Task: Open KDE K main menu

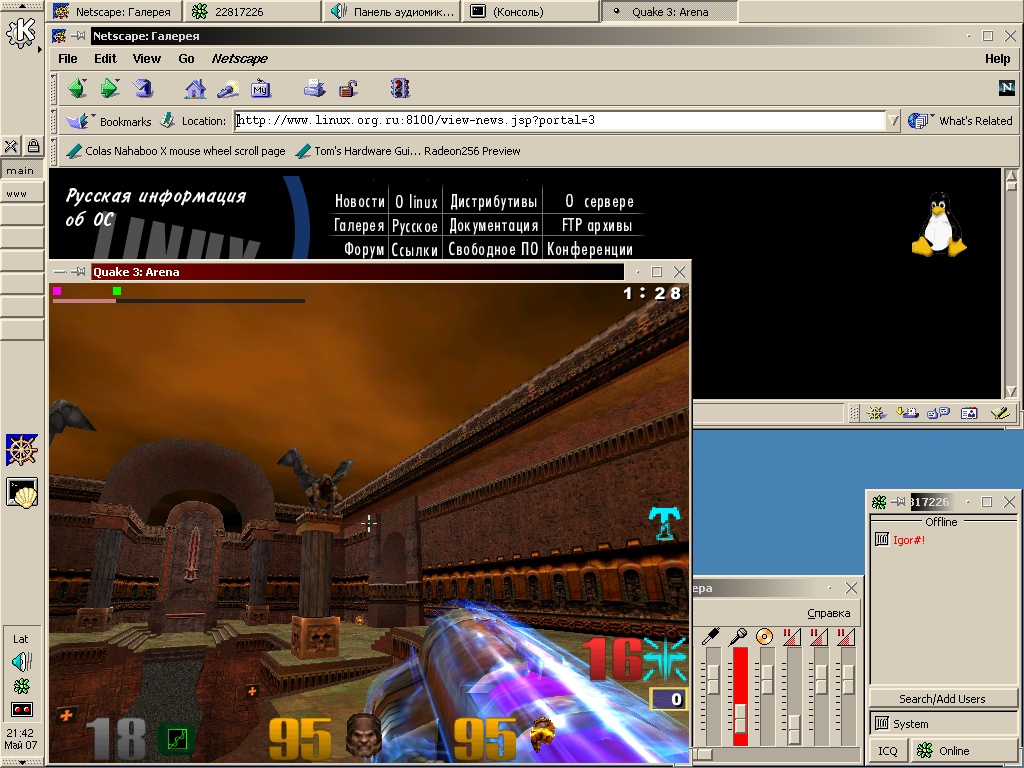Action: coord(21,32)
